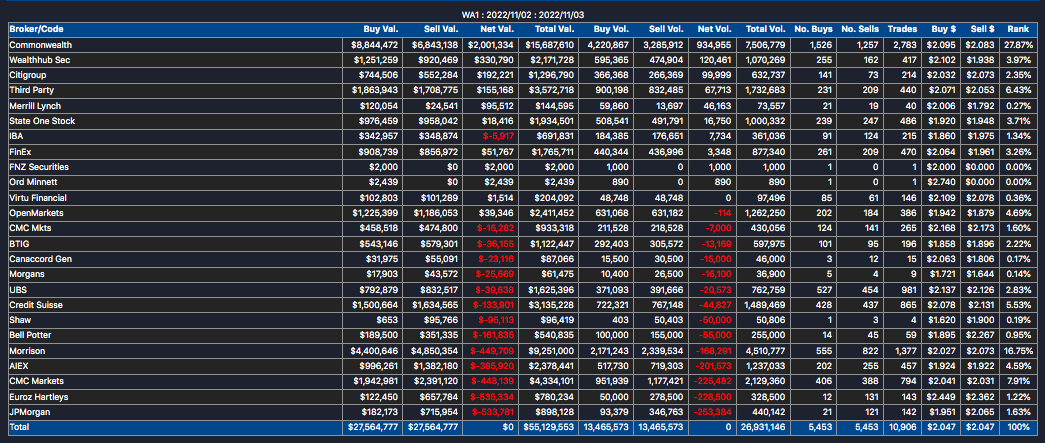Click Bell Potter sell price $2.267
1045x443 pixels.
click(x=982, y=336)
